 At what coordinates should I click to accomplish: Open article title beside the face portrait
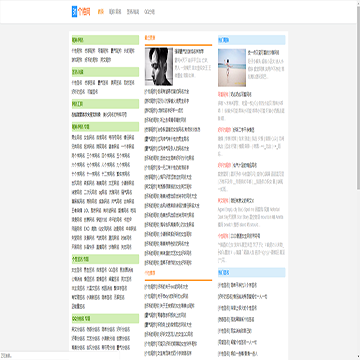[x=189, y=52]
